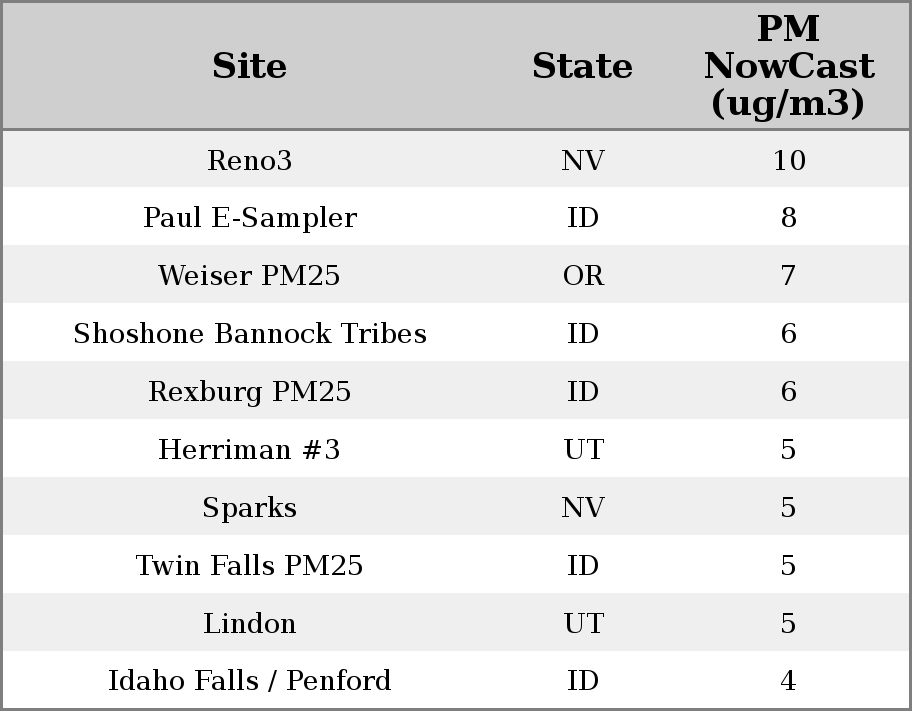912x711 pixels.
Task: Click the Site column header
Action: point(249,66)
